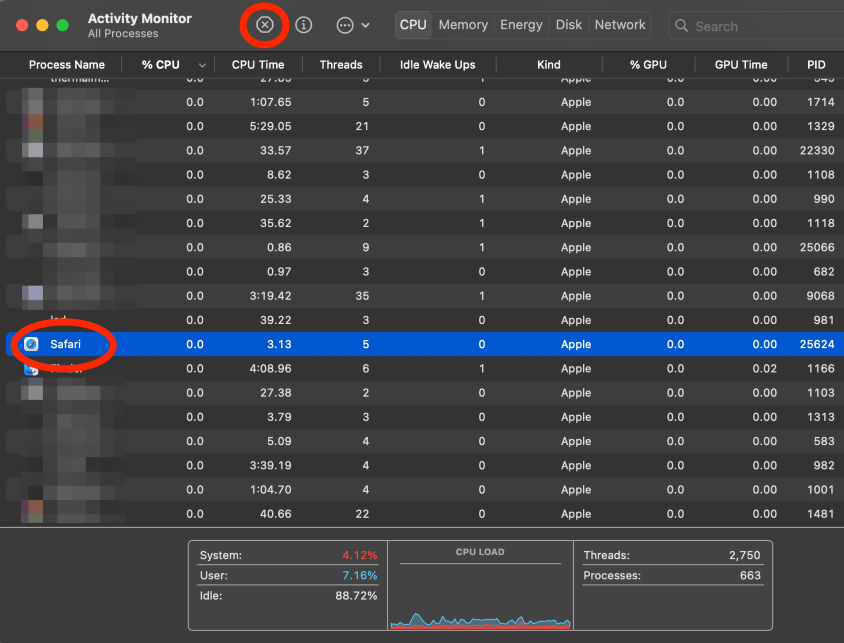Click the Safari compass icon in list

point(31,344)
